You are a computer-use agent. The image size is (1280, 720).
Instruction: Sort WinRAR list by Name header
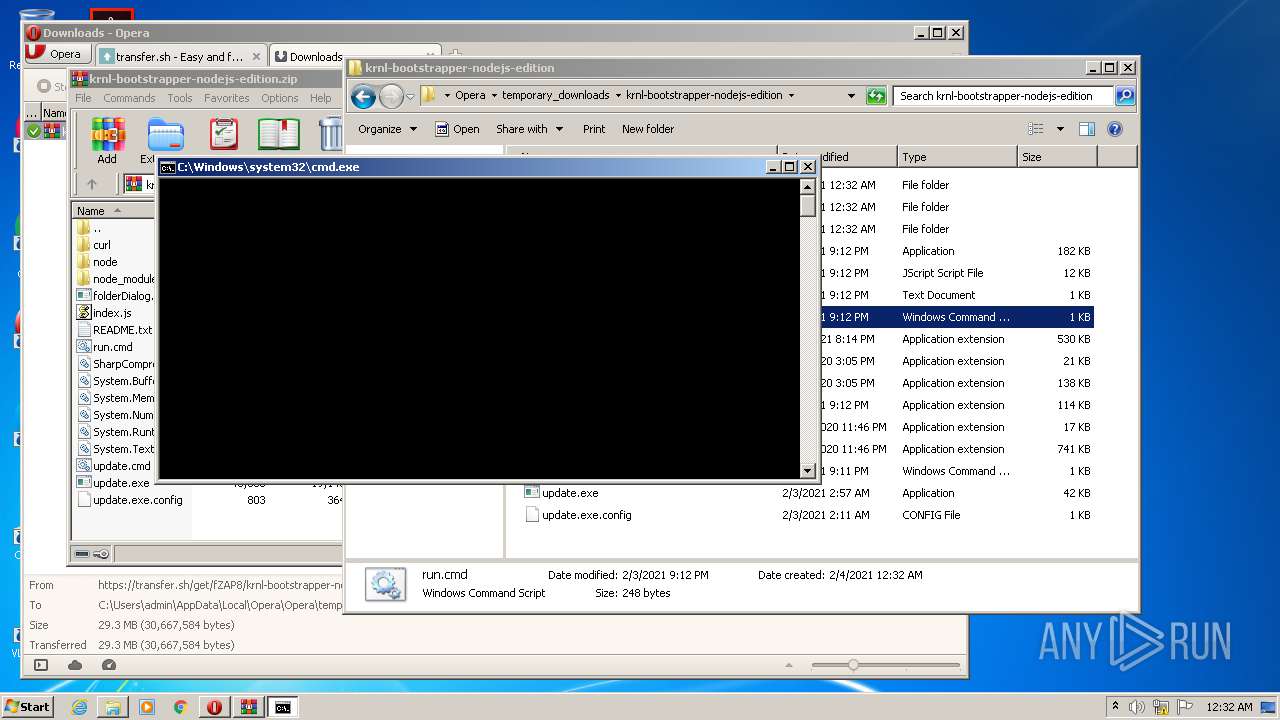[112, 211]
